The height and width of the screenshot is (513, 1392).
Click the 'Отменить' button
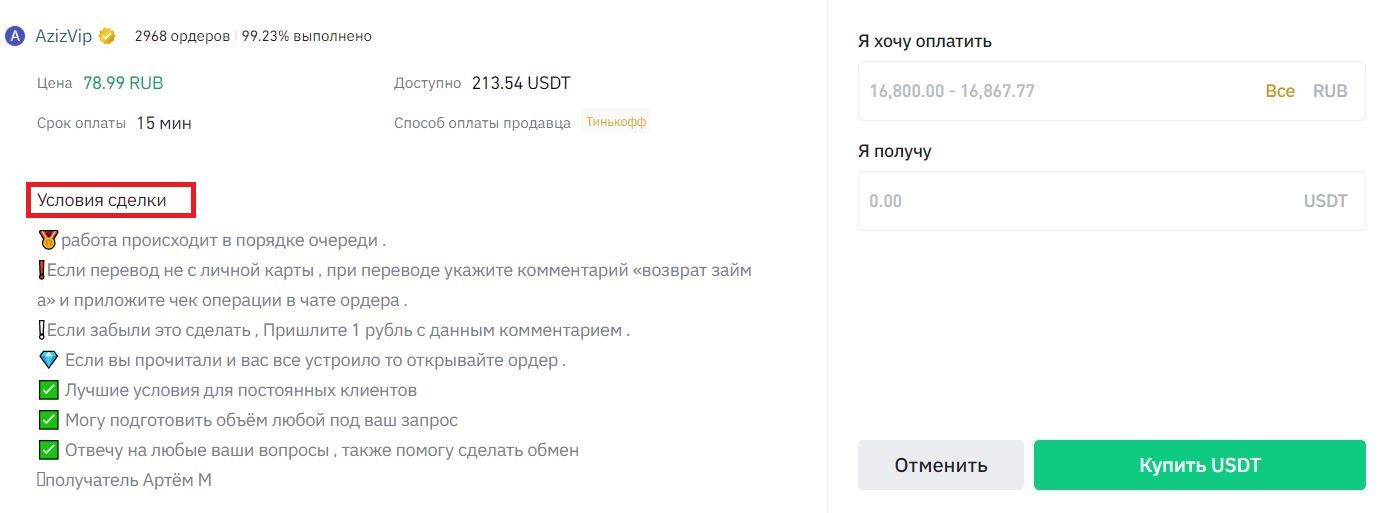coord(941,465)
